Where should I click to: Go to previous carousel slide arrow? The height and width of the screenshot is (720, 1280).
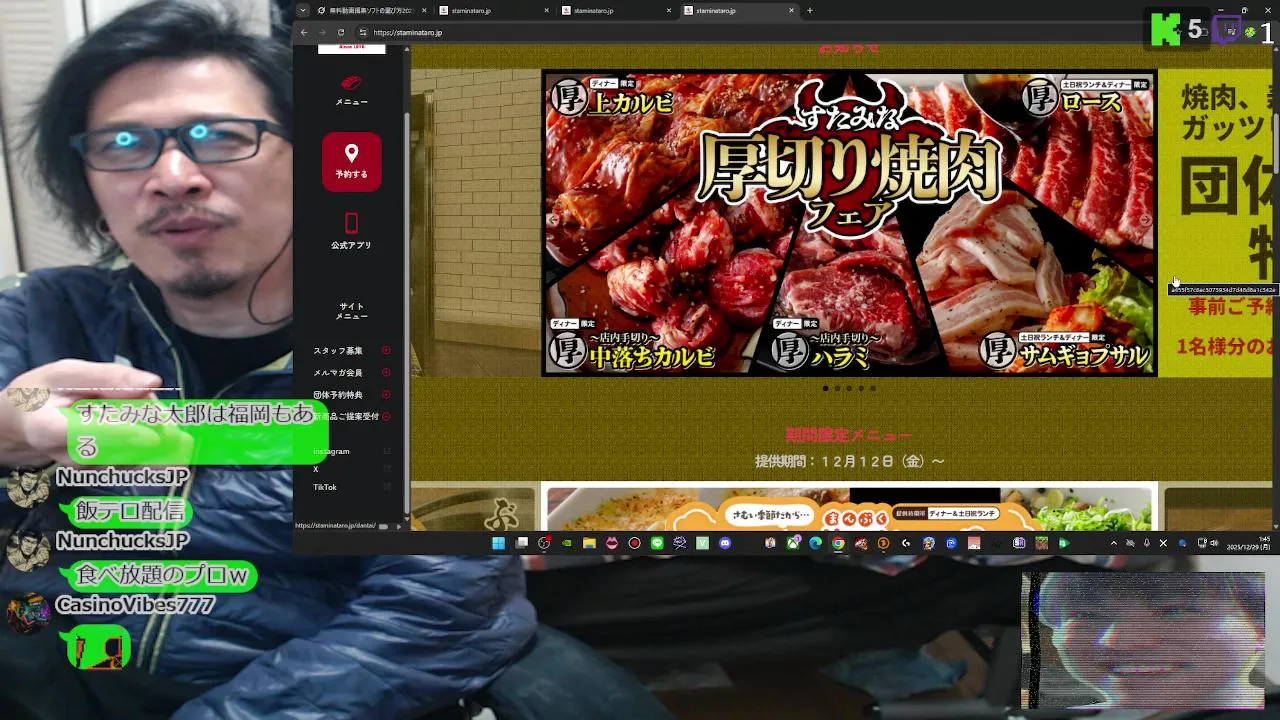pyautogui.click(x=553, y=220)
